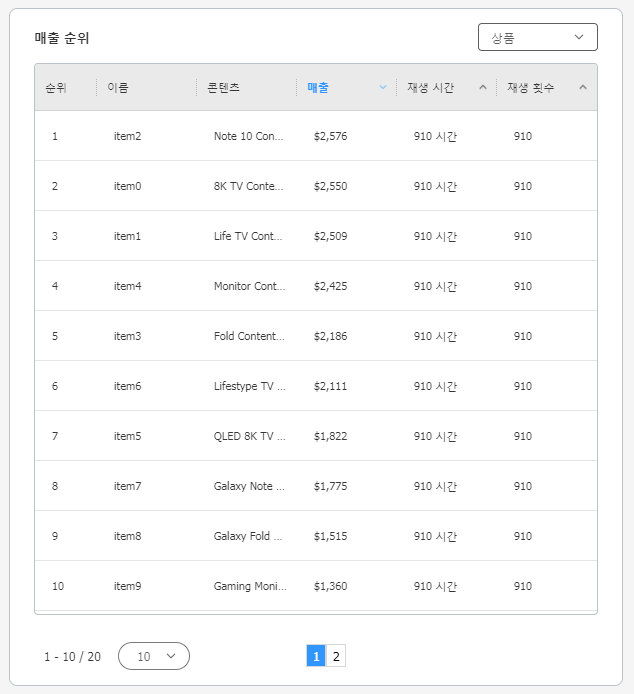Click the 이름 column header
This screenshot has width=634, height=694.
pos(118,88)
